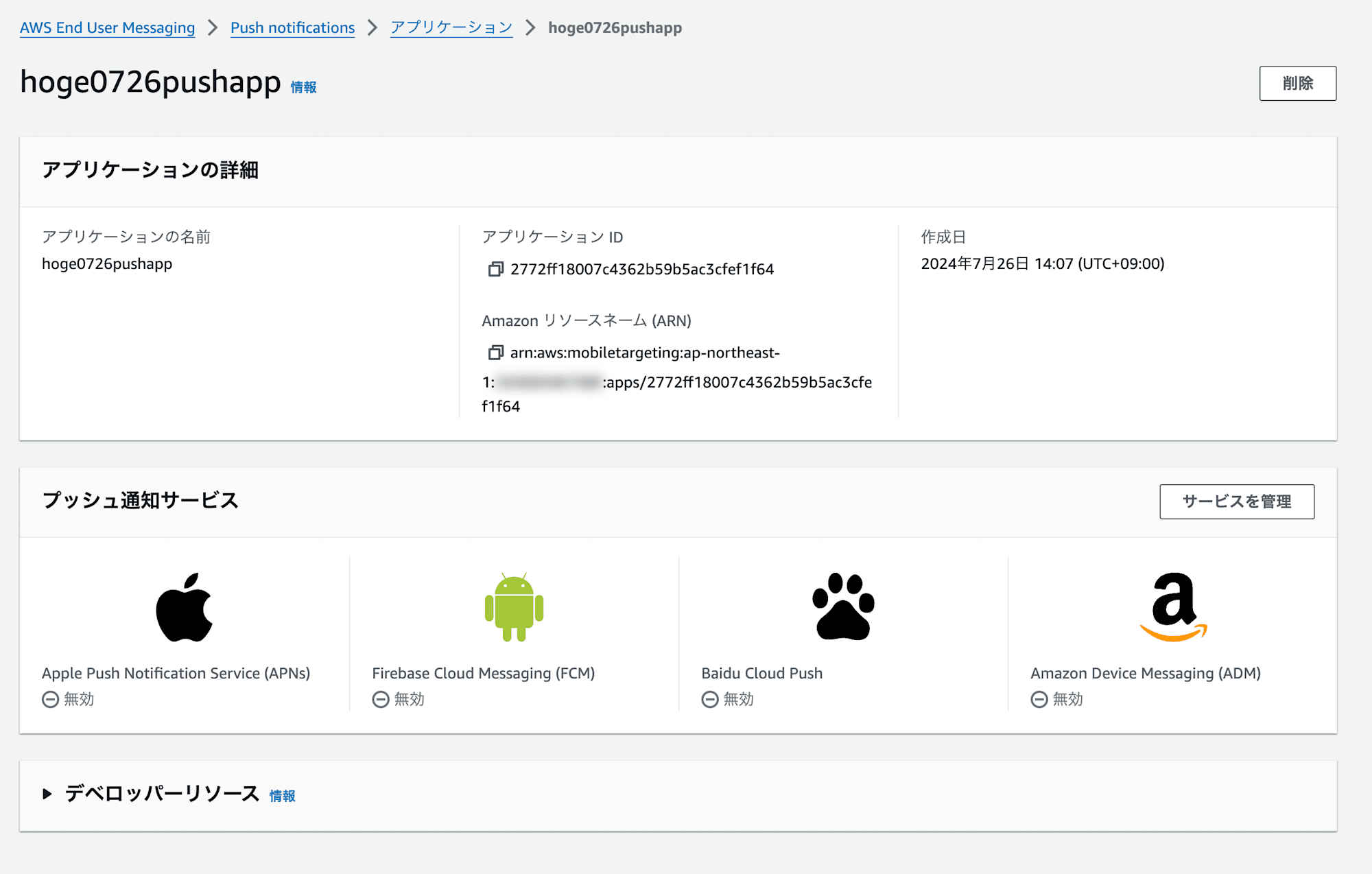This screenshot has width=1372, height=874.
Task: Click the アプリケーションの名前 field label
Action: coord(126,237)
